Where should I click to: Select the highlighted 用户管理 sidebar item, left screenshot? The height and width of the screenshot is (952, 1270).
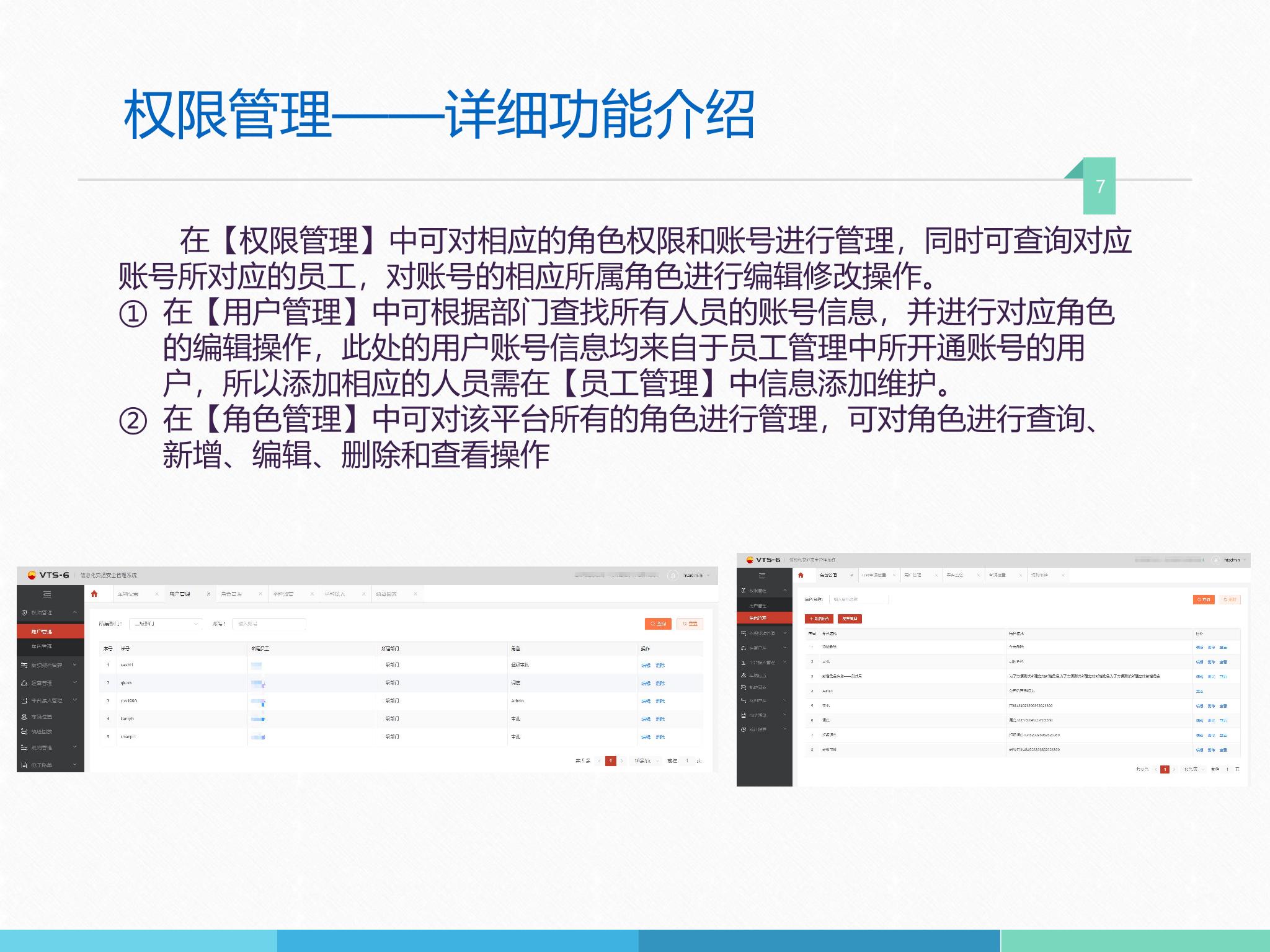coord(50,632)
